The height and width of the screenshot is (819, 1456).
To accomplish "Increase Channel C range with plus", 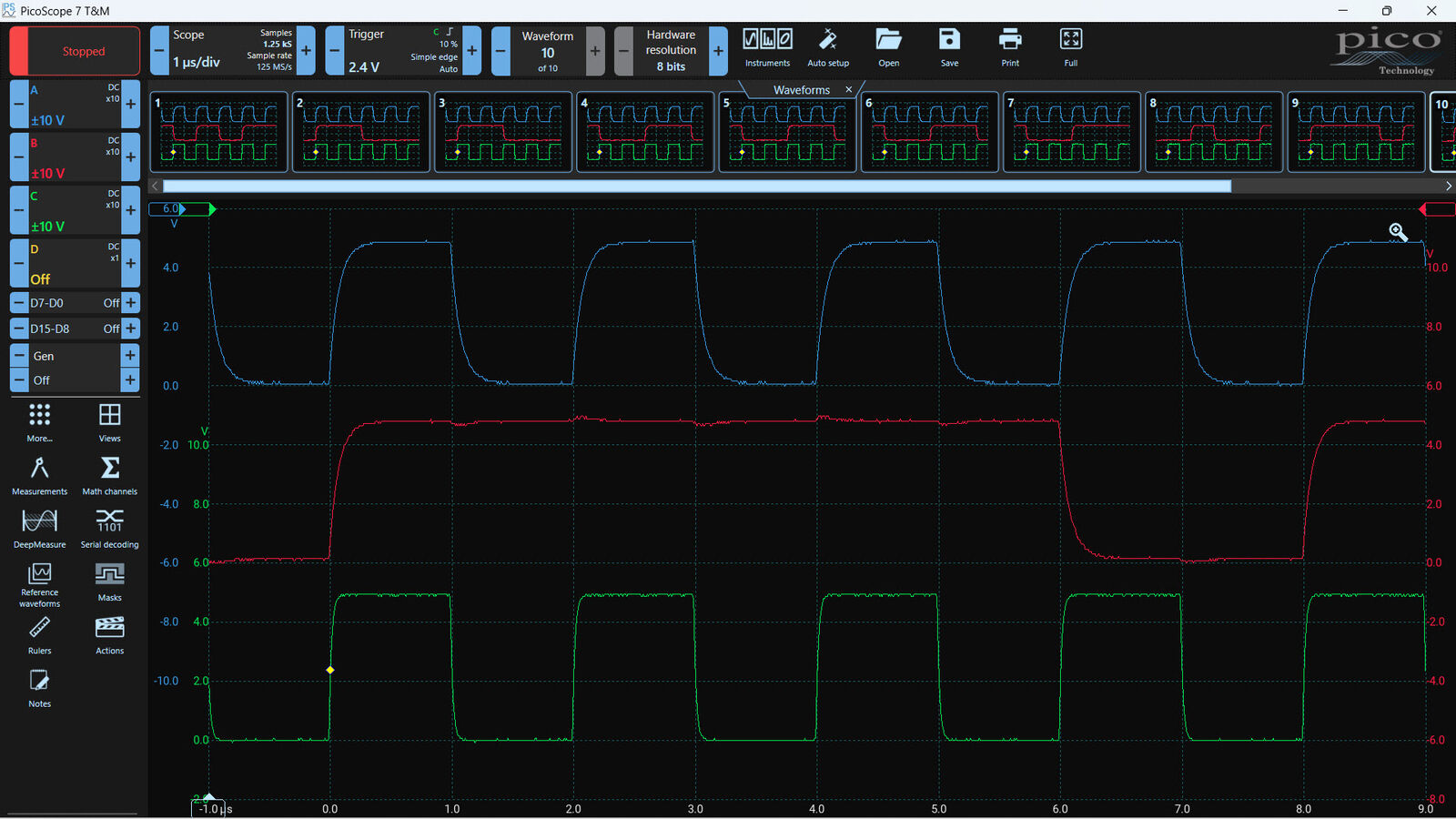I will 131,211.
